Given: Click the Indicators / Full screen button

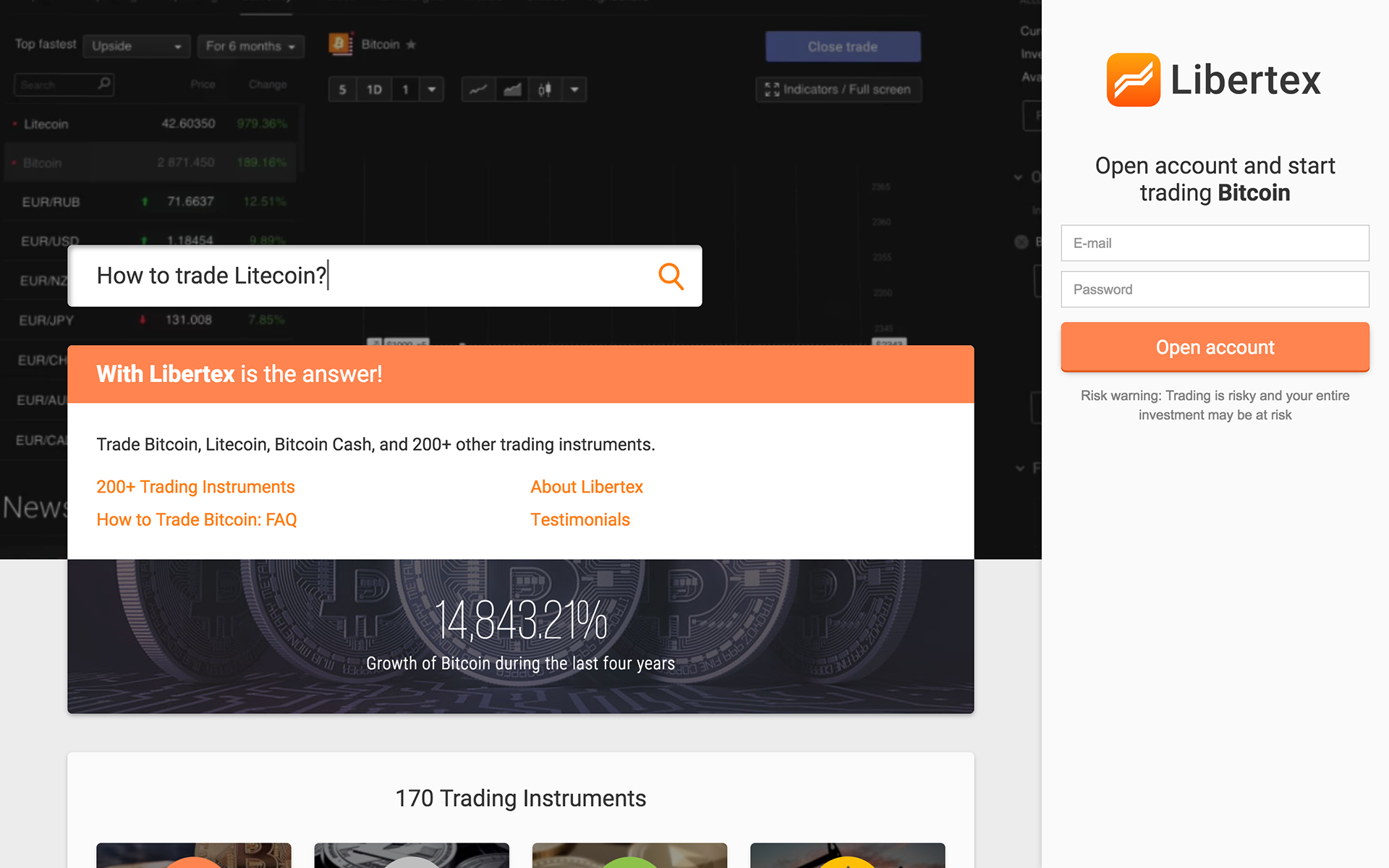Looking at the screenshot, I should point(838,90).
